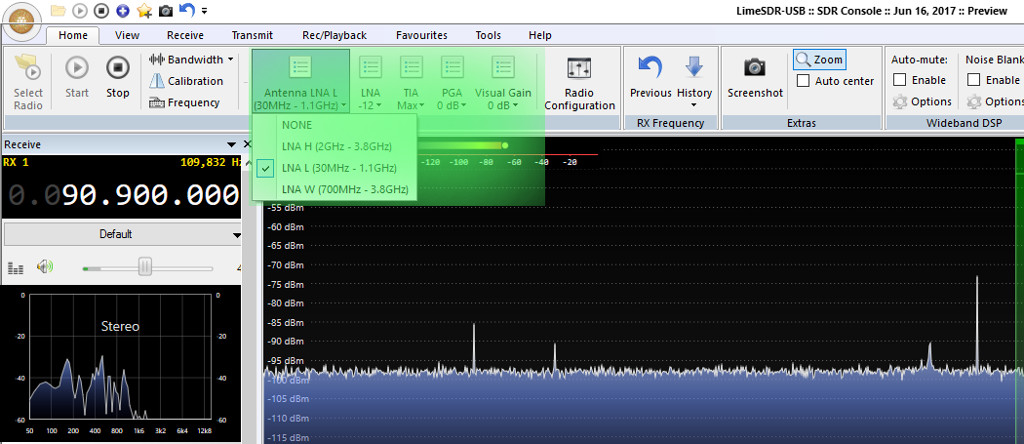Click the volume slider handle
This screenshot has height=444, width=1024.
pos(145,266)
